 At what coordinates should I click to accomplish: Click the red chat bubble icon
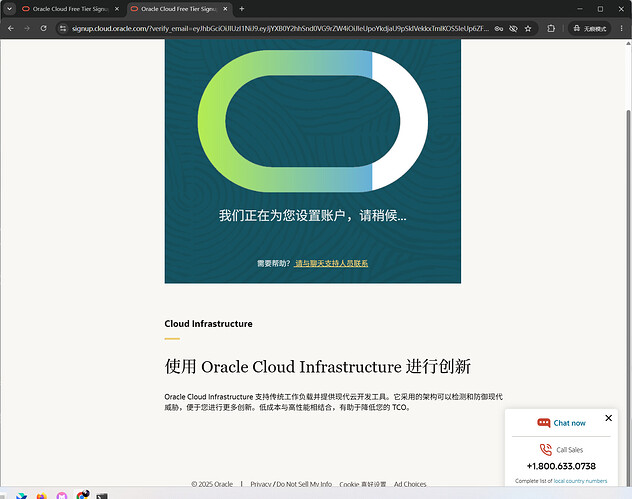(x=543, y=423)
